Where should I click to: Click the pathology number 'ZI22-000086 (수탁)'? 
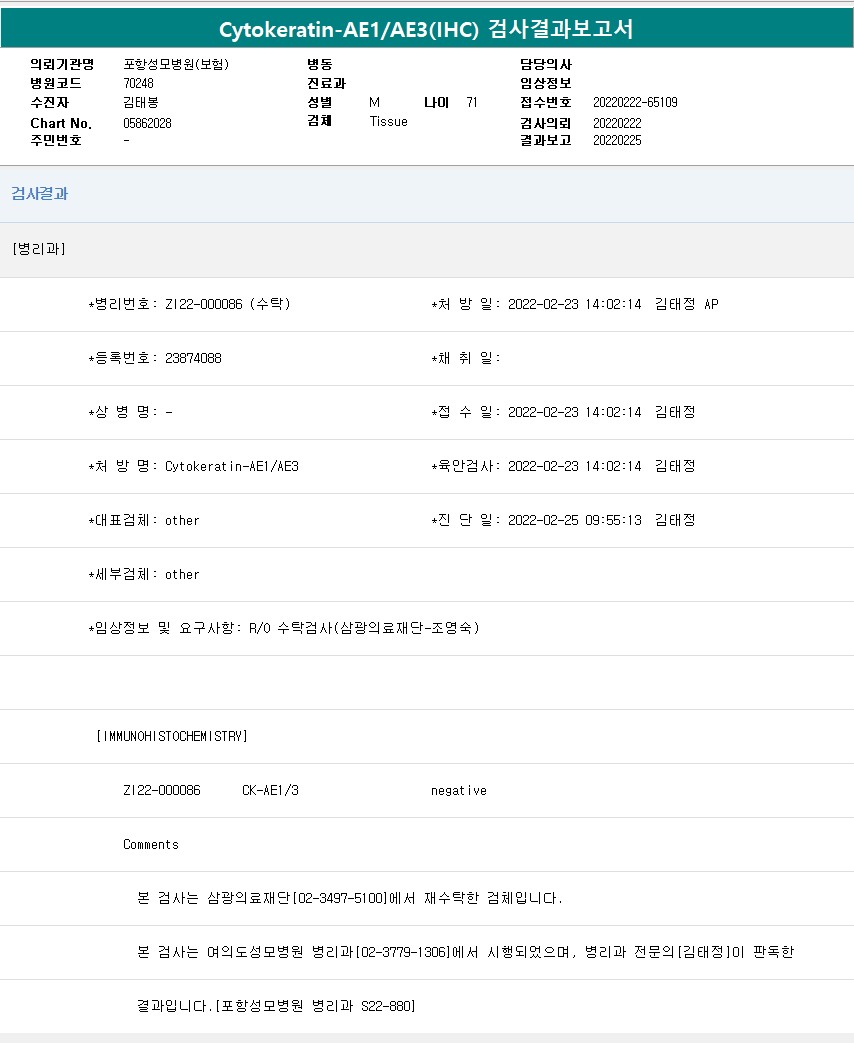pyautogui.click(x=227, y=304)
